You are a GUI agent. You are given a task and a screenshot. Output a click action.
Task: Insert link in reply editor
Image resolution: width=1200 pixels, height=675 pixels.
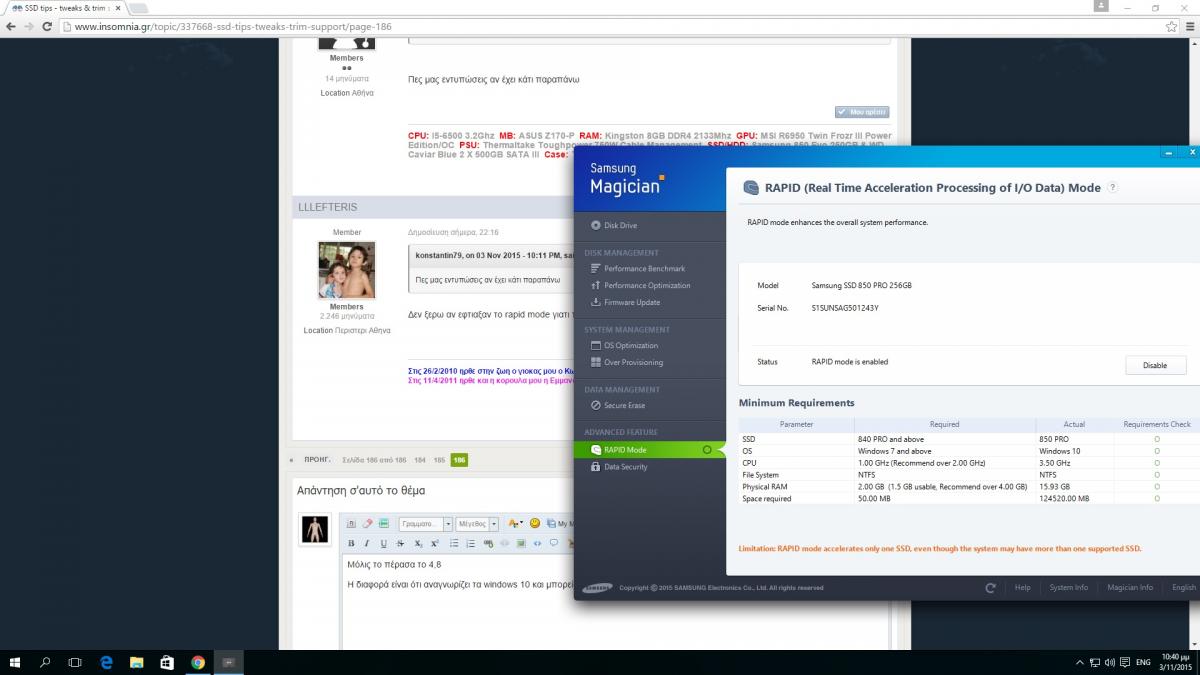tap(488, 543)
